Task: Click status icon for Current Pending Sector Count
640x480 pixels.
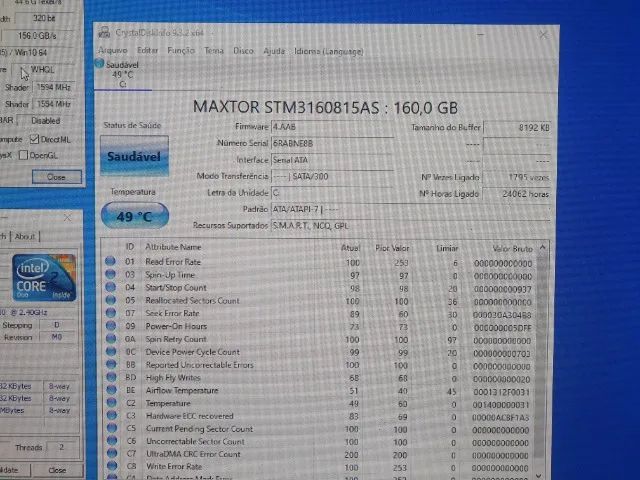Action: tap(112, 428)
